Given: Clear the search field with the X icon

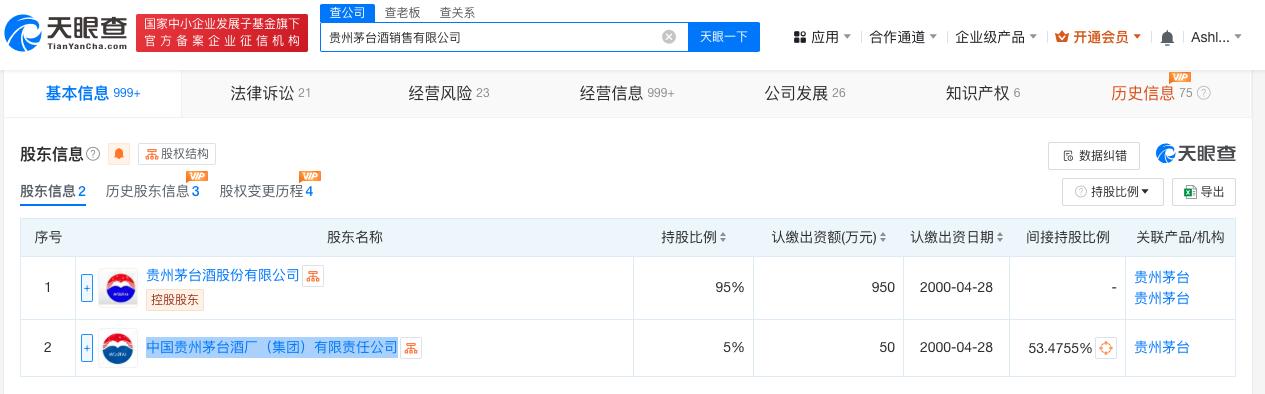Looking at the screenshot, I should click(x=669, y=37).
